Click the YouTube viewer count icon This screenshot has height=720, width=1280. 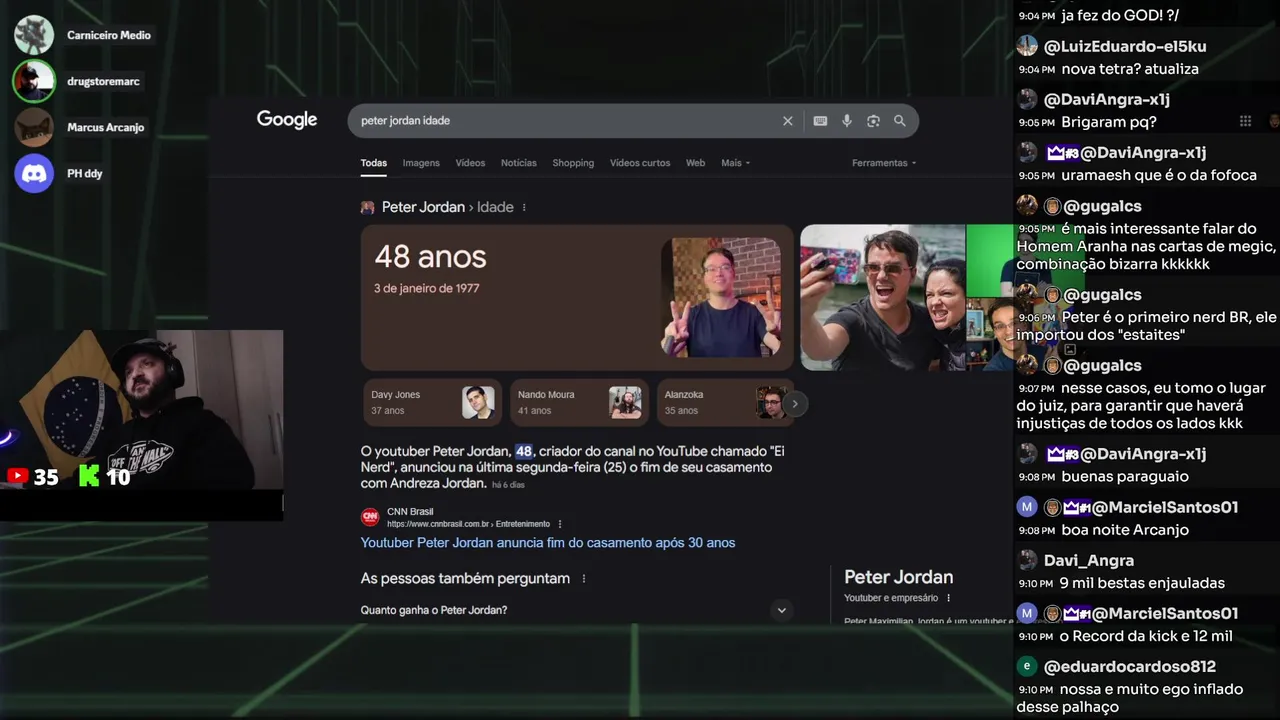point(17,477)
